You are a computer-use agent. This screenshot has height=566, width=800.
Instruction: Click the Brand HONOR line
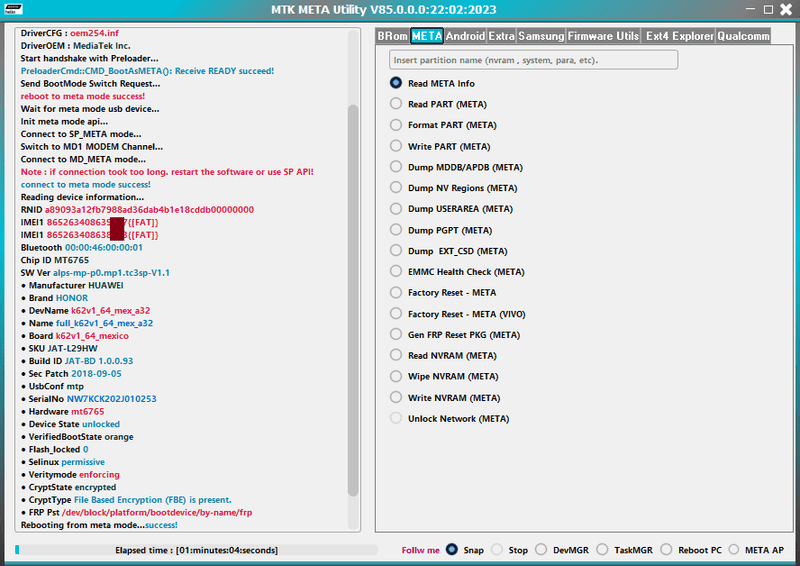55,298
